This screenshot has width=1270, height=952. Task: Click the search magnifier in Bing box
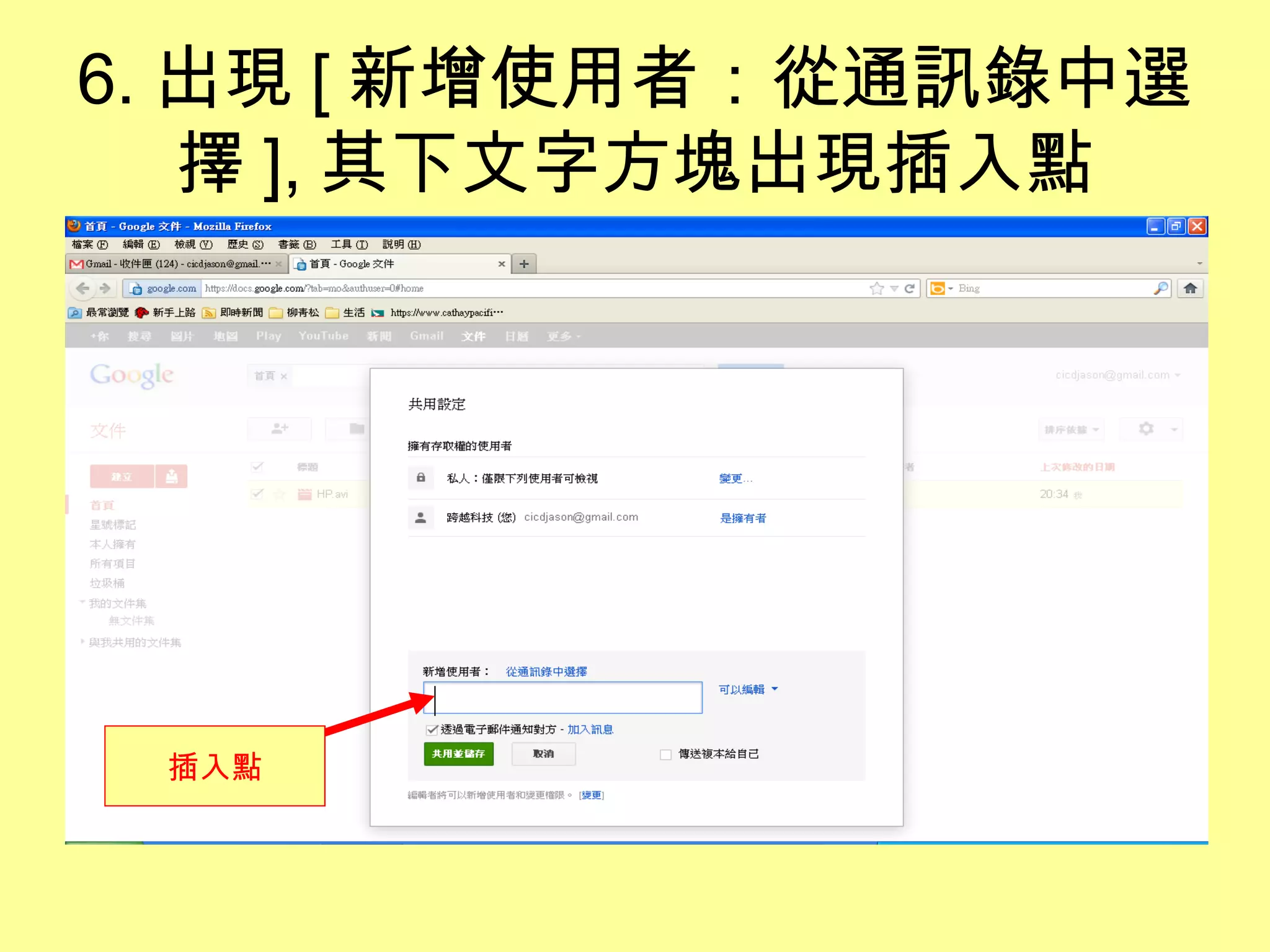point(1160,288)
